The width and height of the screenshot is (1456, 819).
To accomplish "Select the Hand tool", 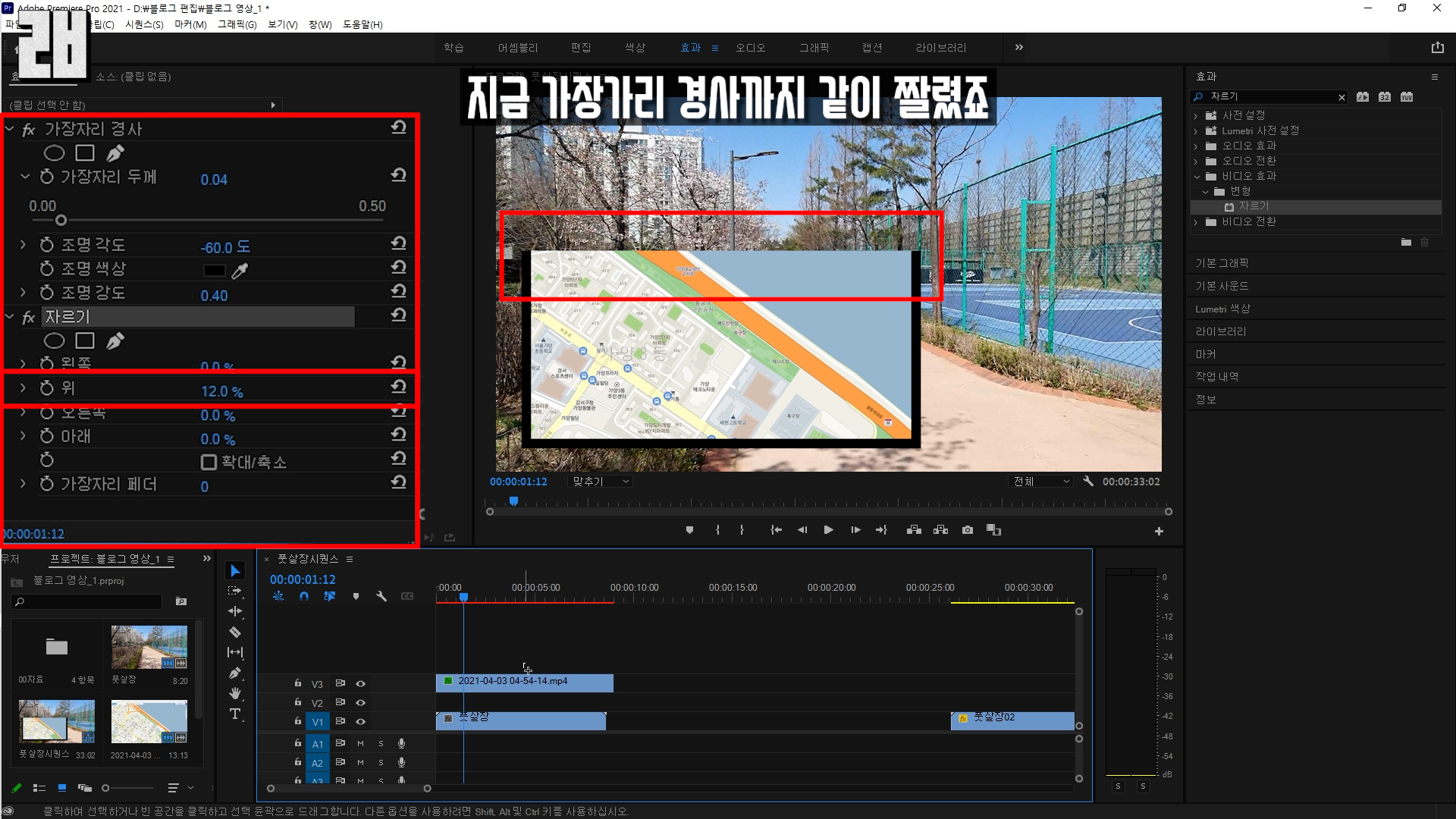I will point(235,693).
